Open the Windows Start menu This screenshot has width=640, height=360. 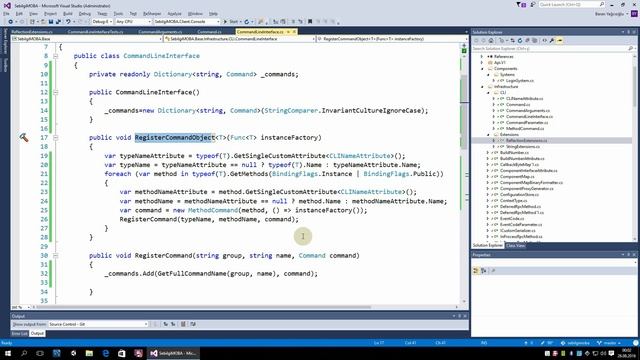click(x=8, y=353)
